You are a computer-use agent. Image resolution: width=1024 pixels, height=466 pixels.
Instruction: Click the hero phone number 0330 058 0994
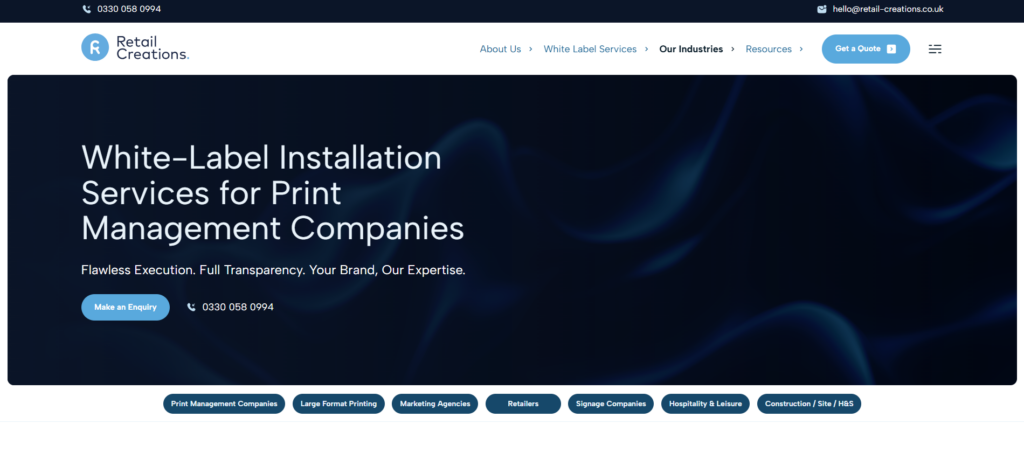238,307
